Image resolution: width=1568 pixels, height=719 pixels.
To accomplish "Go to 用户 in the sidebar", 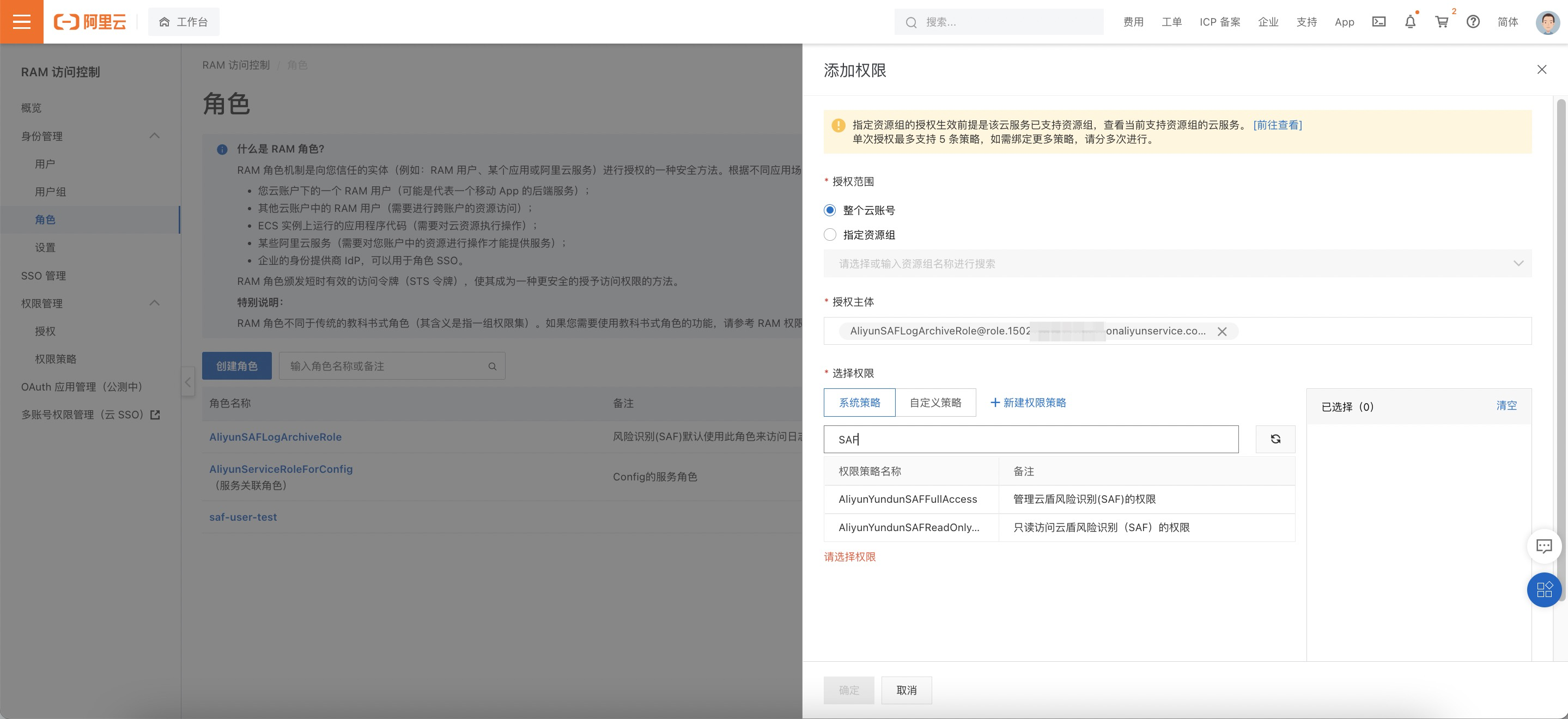I will [45, 164].
